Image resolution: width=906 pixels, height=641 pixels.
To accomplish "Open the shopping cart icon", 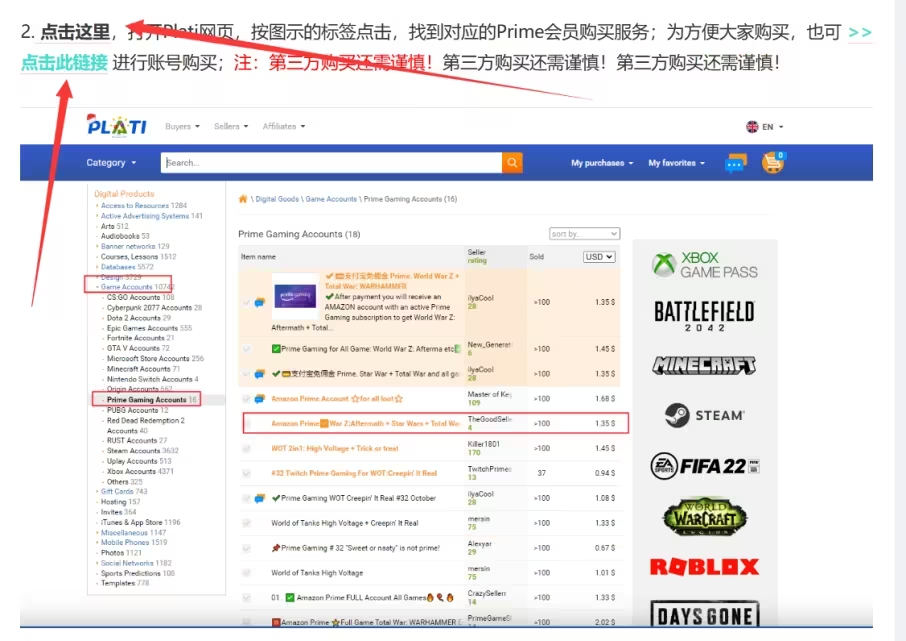I will pos(773,162).
